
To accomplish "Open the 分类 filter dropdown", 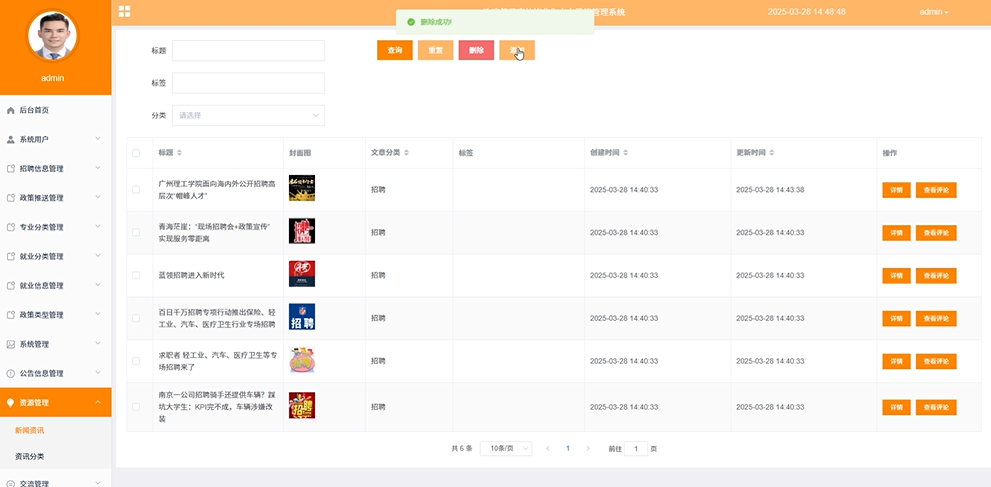I will pos(248,115).
